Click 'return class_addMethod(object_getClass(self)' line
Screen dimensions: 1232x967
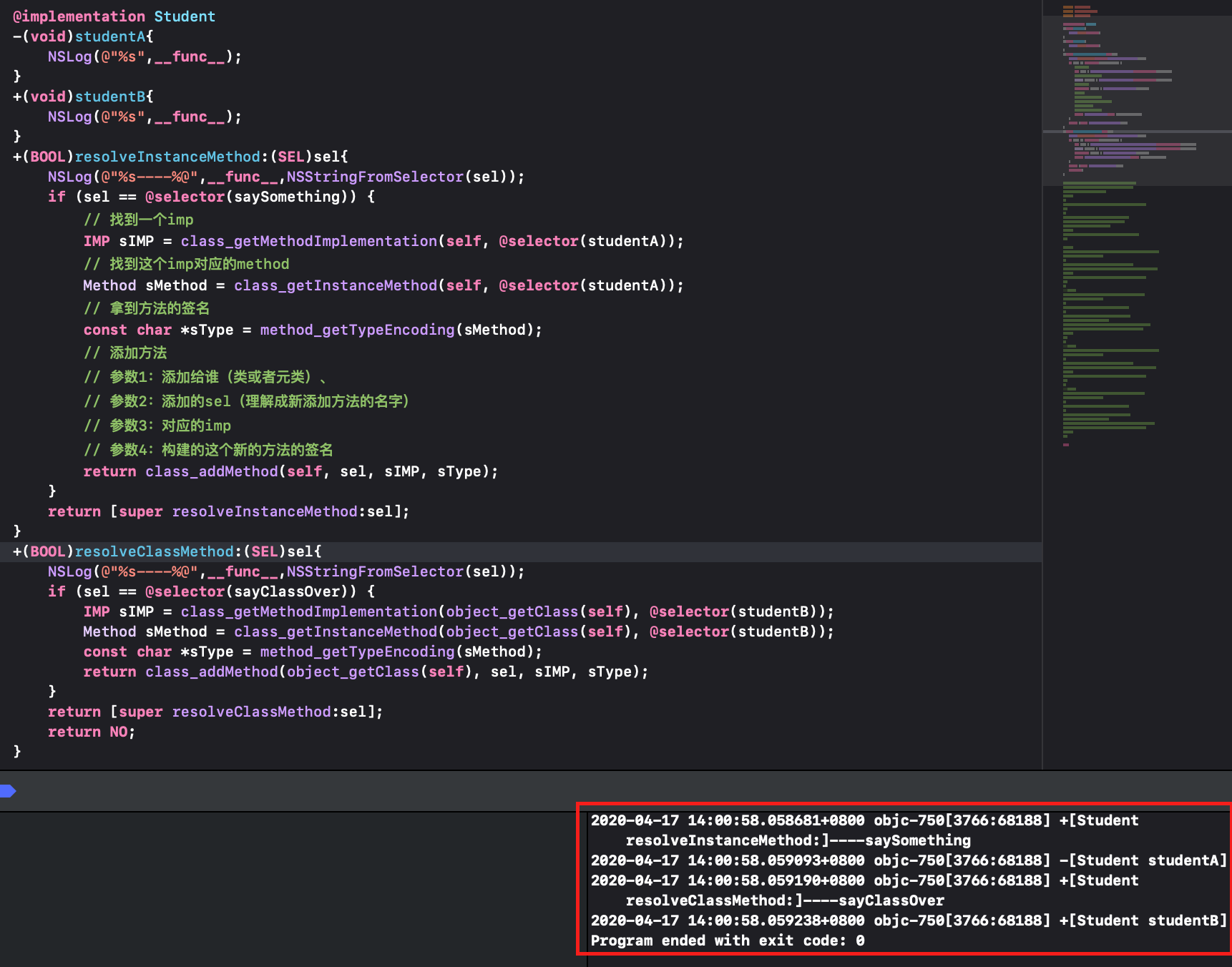pyautogui.click(x=366, y=672)
